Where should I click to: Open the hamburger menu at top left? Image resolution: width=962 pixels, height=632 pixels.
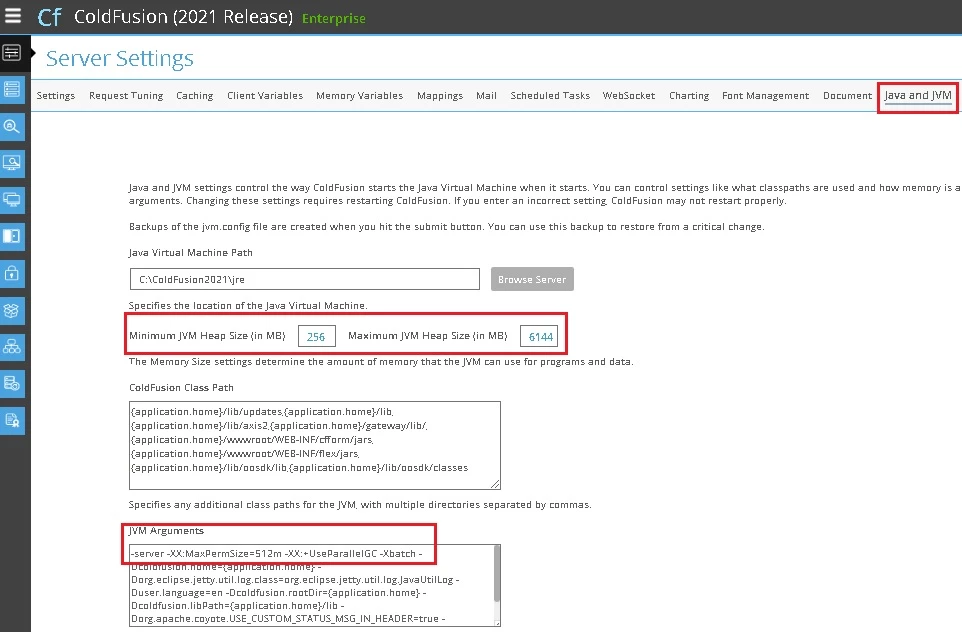tap(12, 16)
